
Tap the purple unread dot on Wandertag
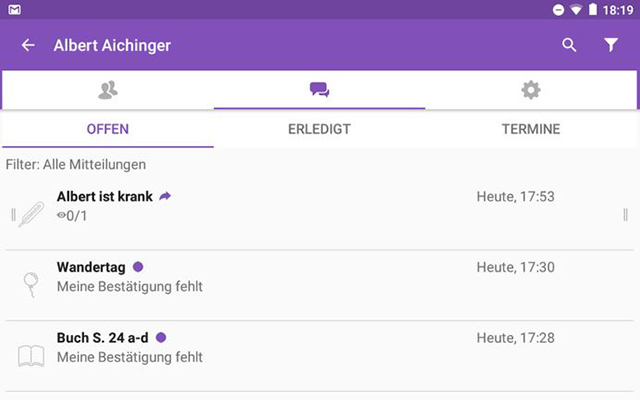pos(138,267)
